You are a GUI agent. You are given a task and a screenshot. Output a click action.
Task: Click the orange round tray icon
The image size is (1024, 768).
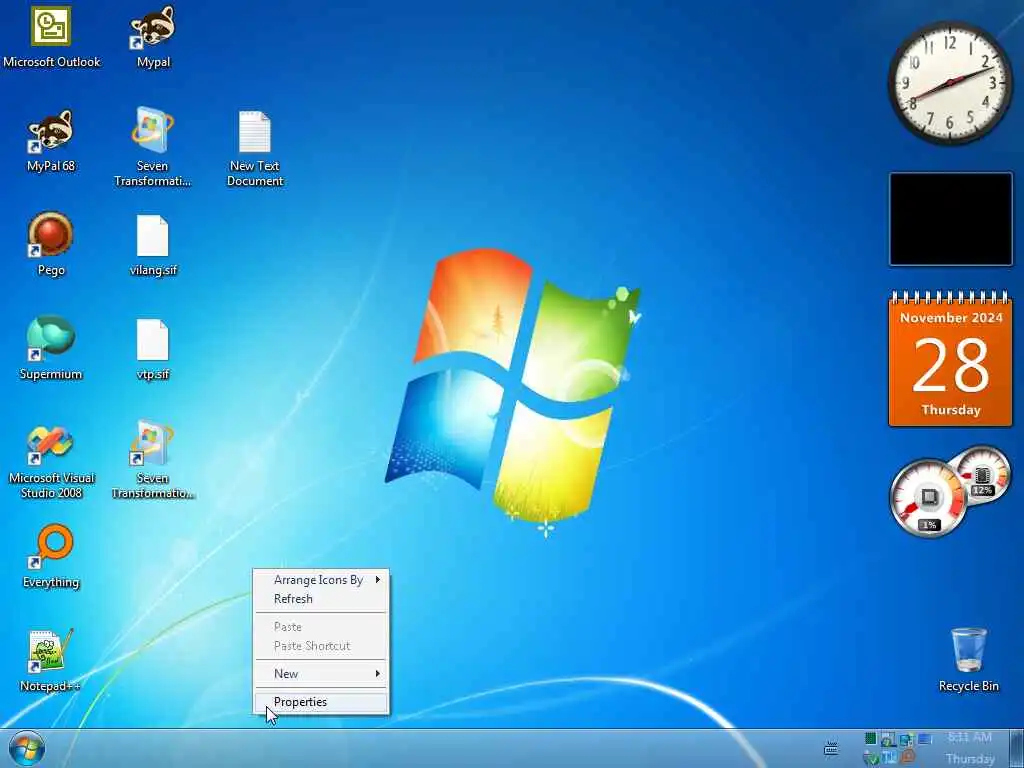pos(908,757)
